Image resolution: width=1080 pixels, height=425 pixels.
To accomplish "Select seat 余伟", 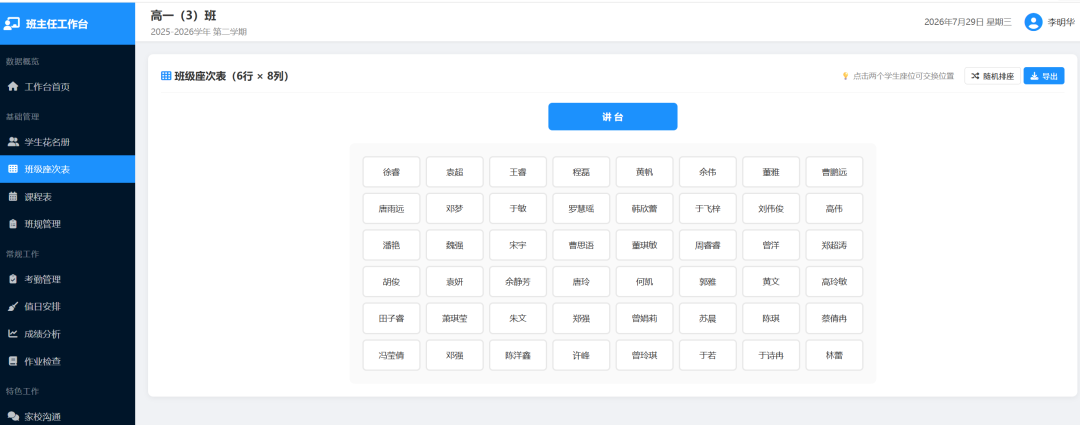I will coord(707,172).
